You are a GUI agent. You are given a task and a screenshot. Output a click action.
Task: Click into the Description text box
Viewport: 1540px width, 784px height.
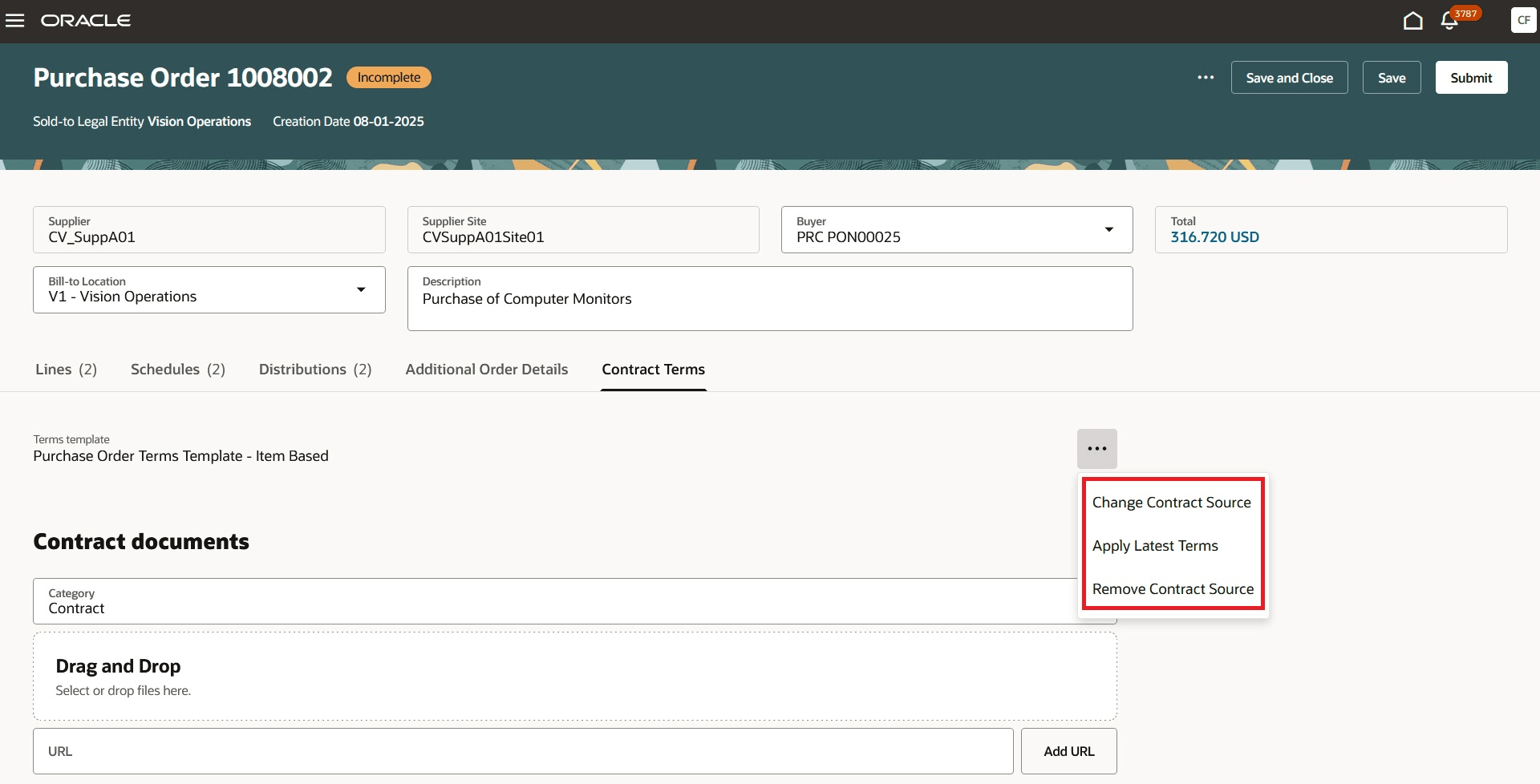tap(770, 299)
